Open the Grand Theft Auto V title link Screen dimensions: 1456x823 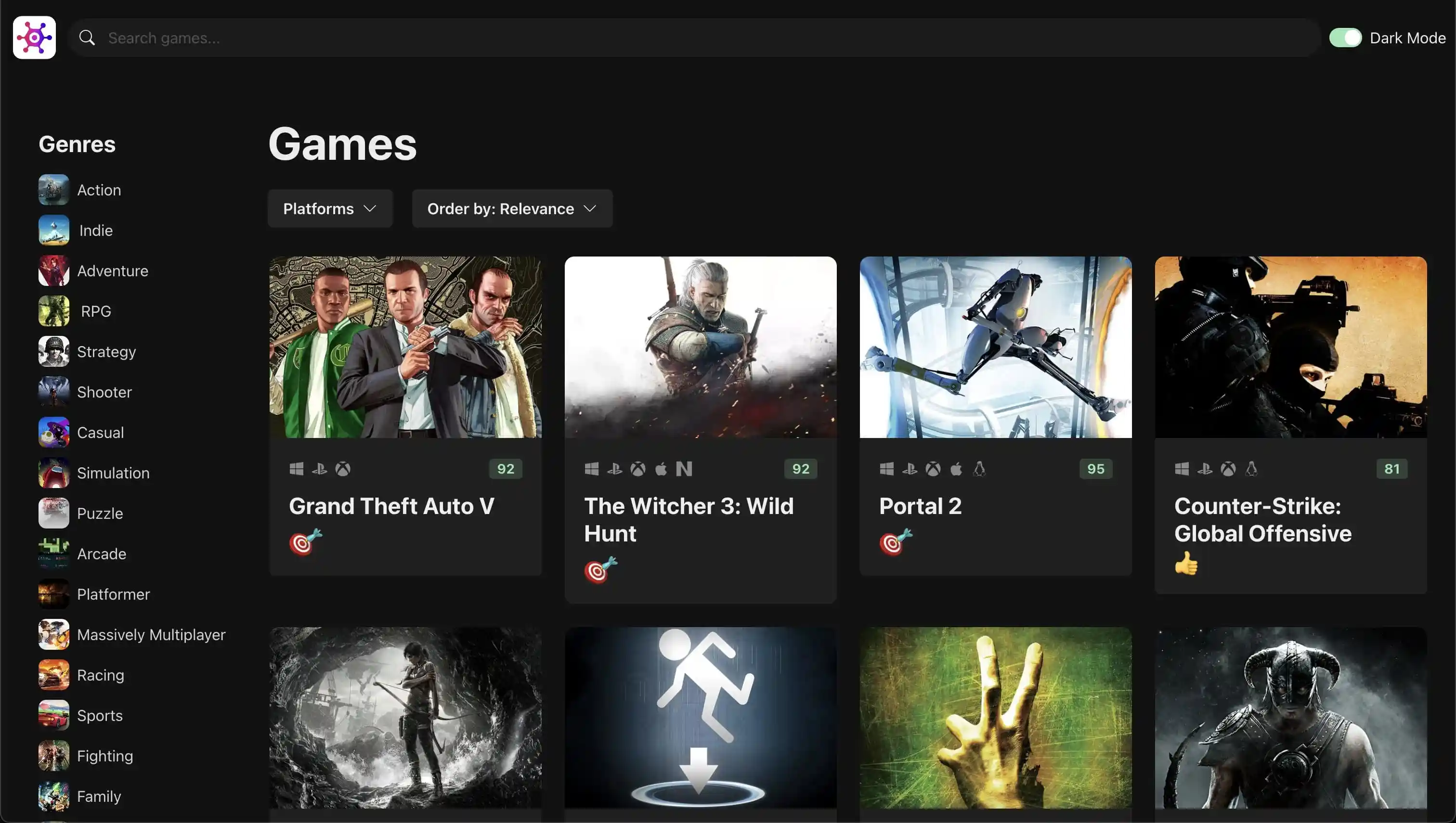pos(391,506)
